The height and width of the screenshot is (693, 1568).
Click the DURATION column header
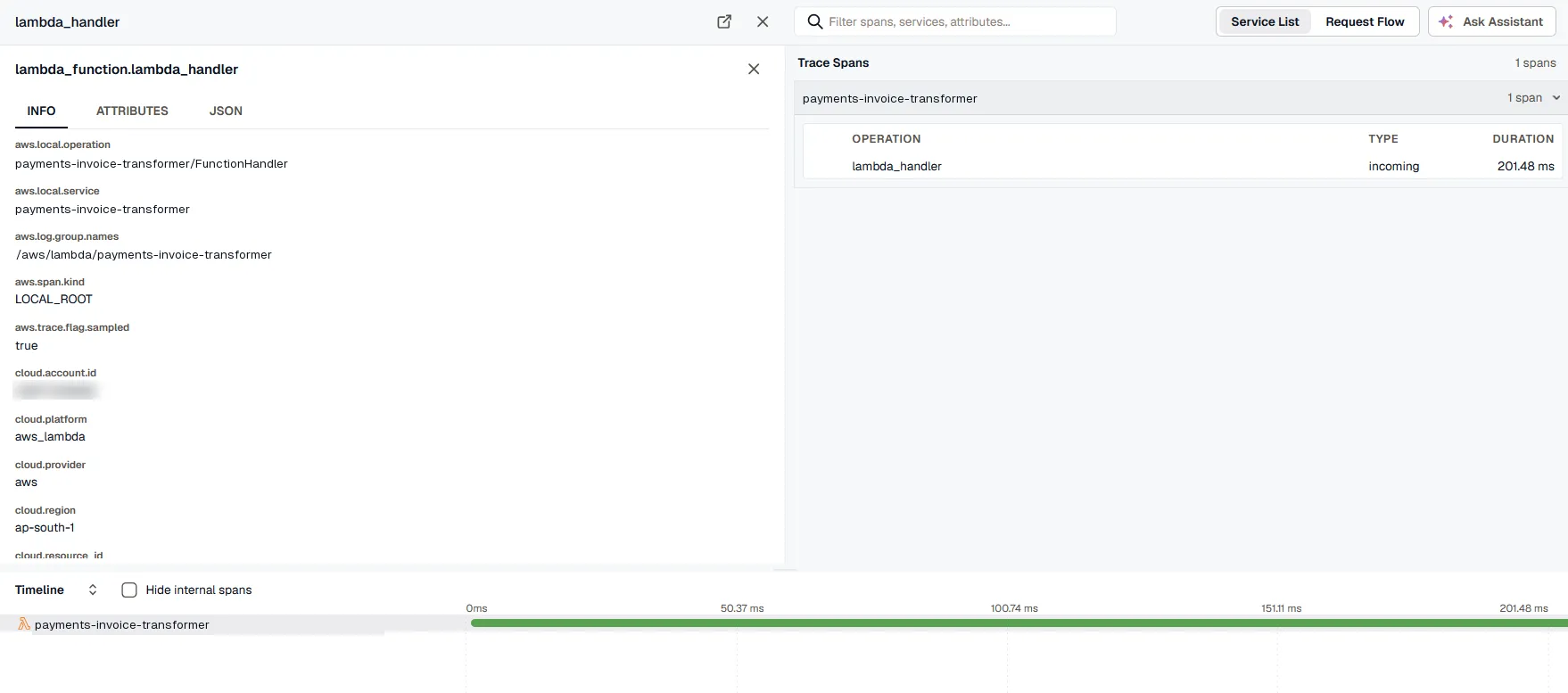1523,138
